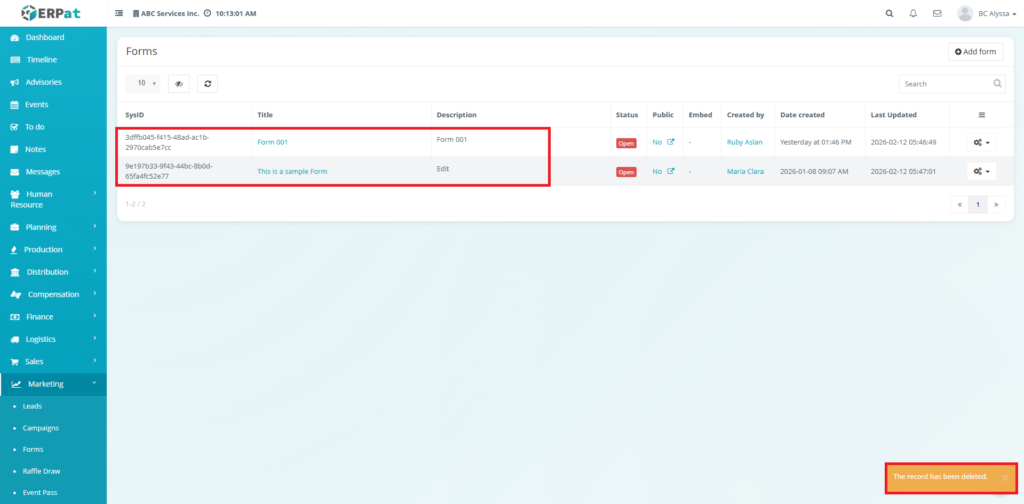This screenshot has width=1024, height=504.
Task: Close the record deleted notification
Action: [1005, 478]
